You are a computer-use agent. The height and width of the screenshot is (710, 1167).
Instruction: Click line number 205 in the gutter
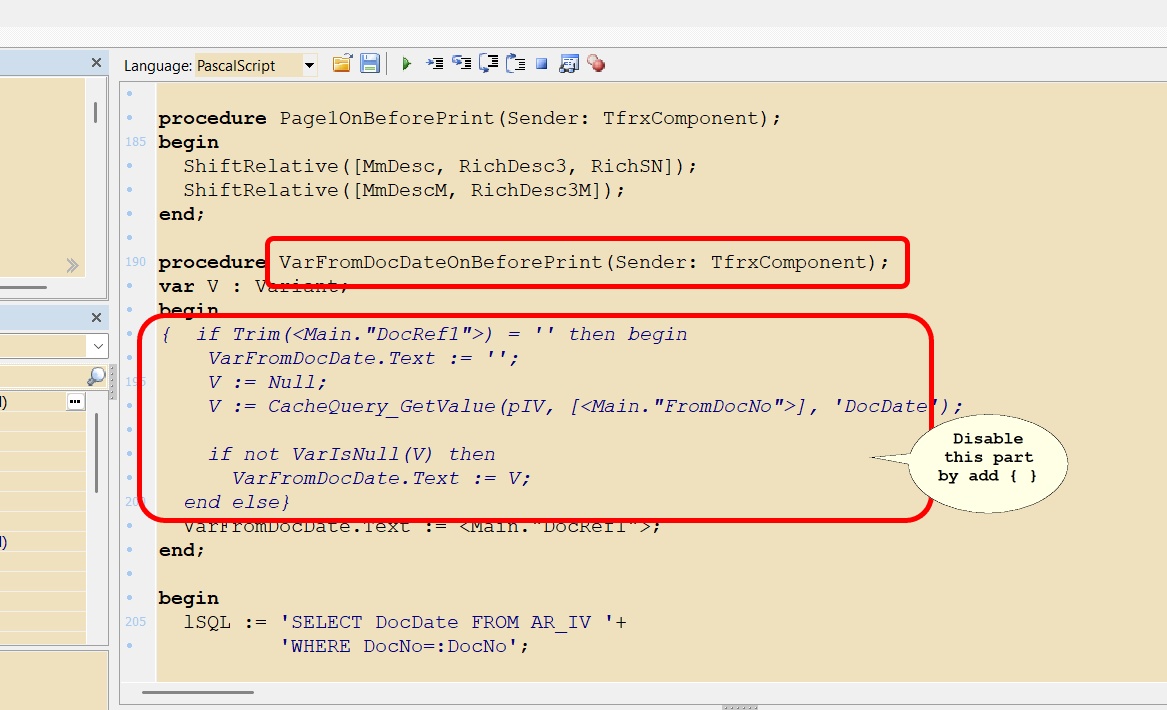(135, 621)
